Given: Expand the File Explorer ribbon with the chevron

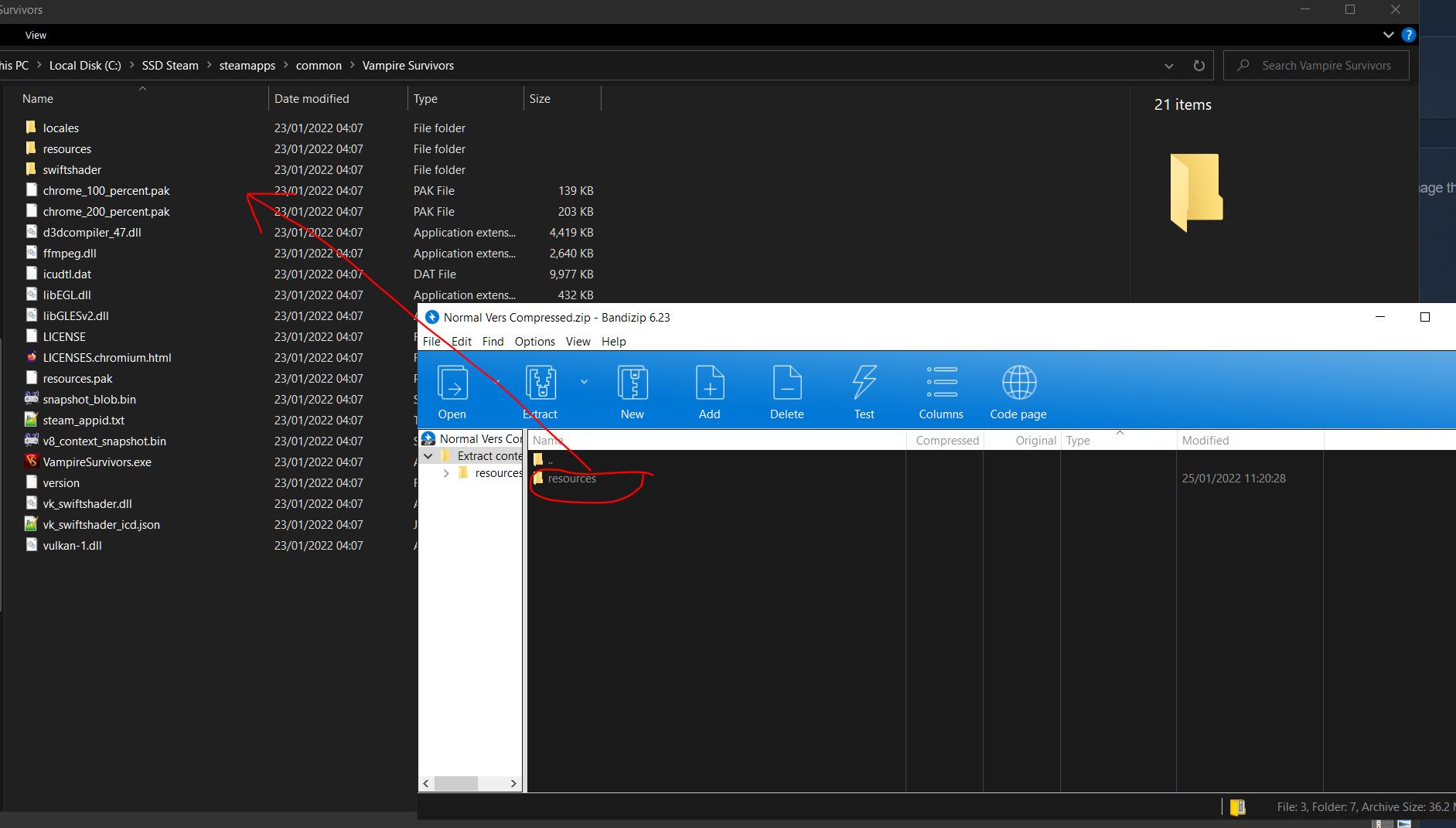Looking at the screenshot, I should click(x=1388, y=35).
